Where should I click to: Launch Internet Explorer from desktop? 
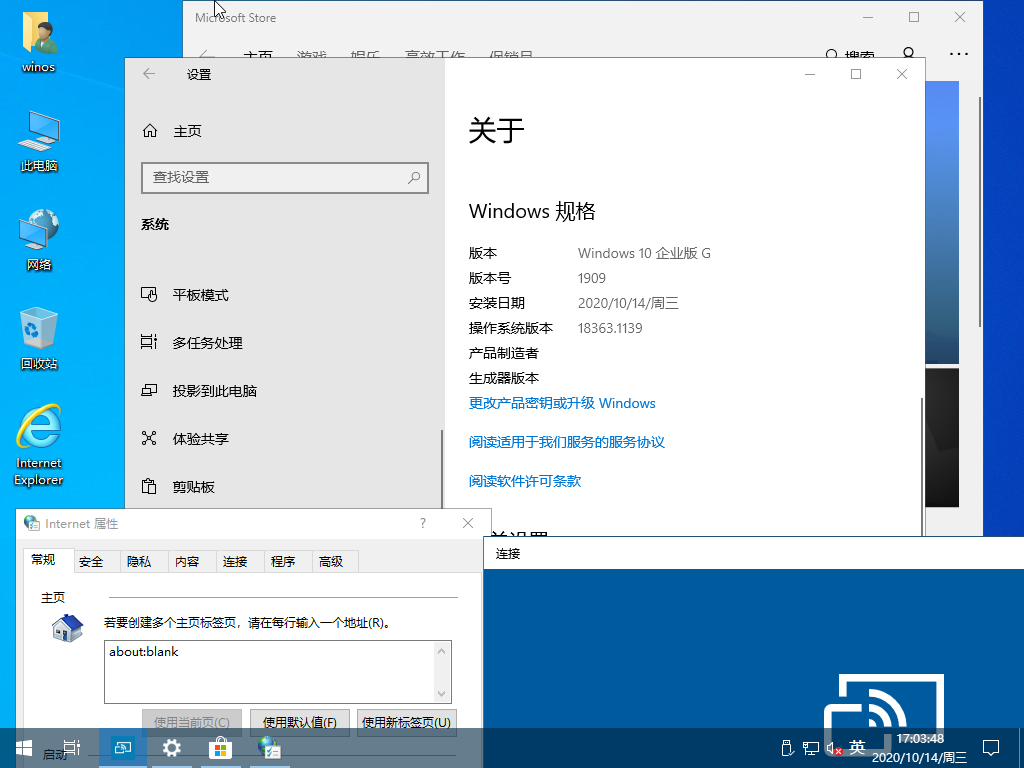39,445
